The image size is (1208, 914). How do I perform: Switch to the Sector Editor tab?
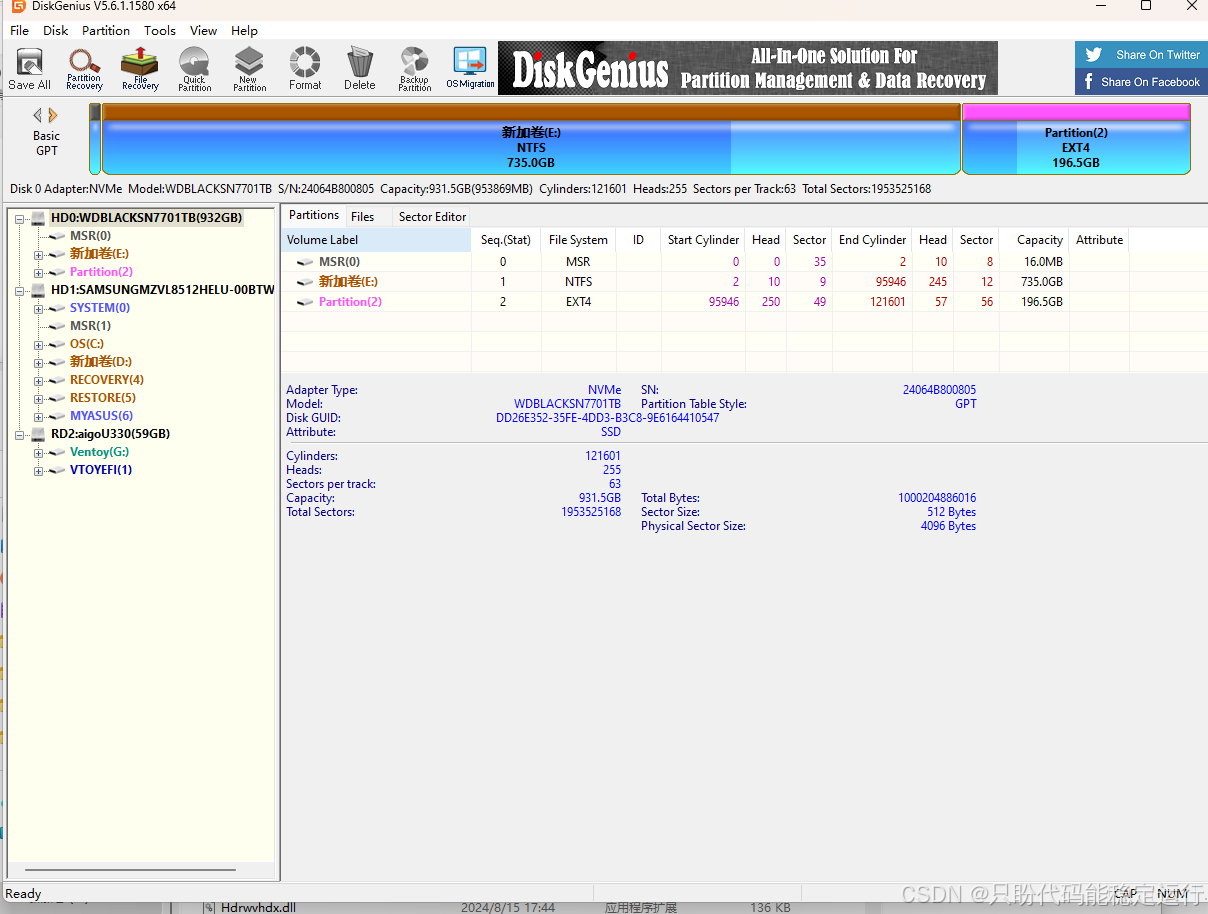click(x=432, y=216)
